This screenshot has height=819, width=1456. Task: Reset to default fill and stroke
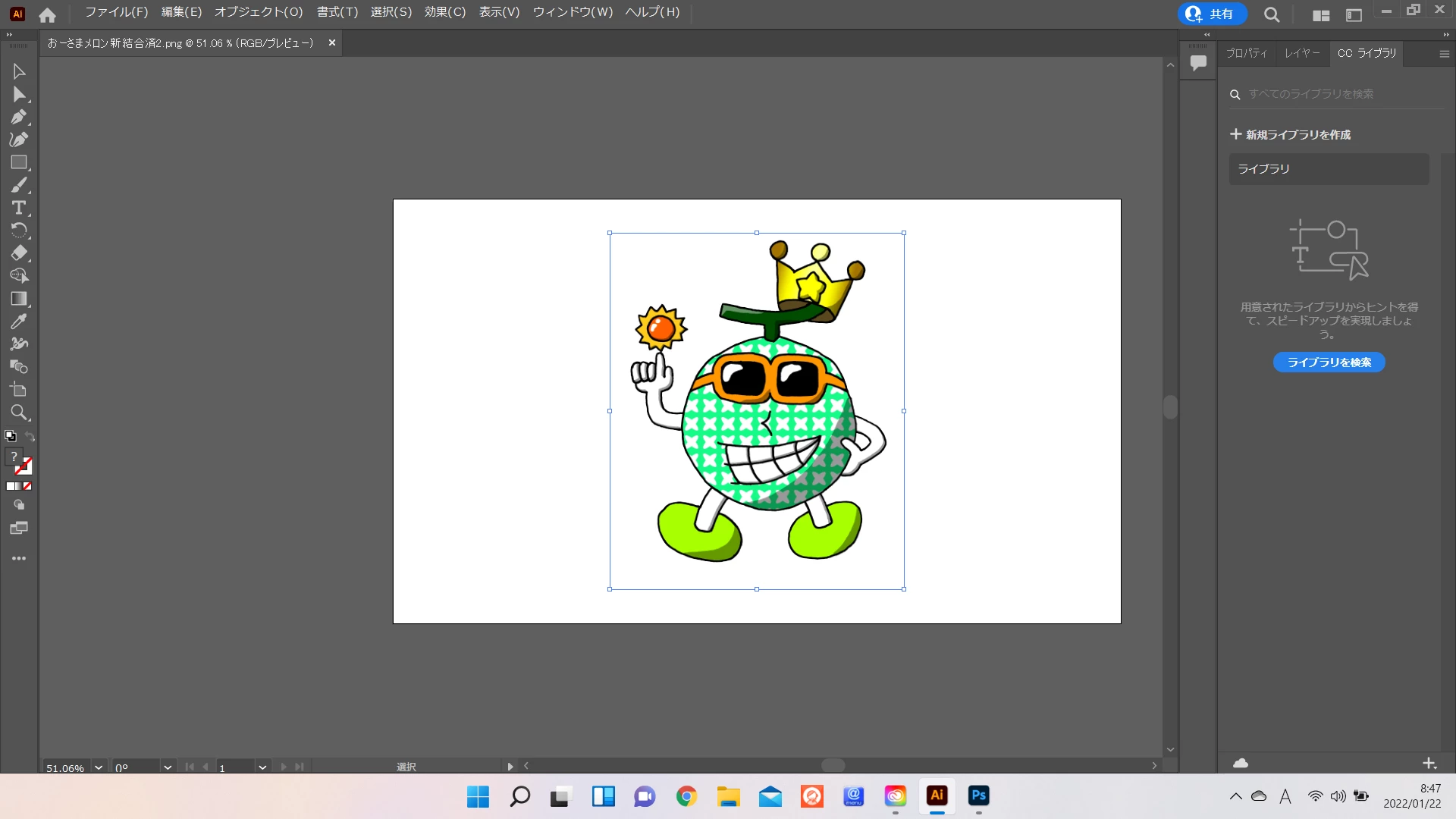[x=10, y=436]
